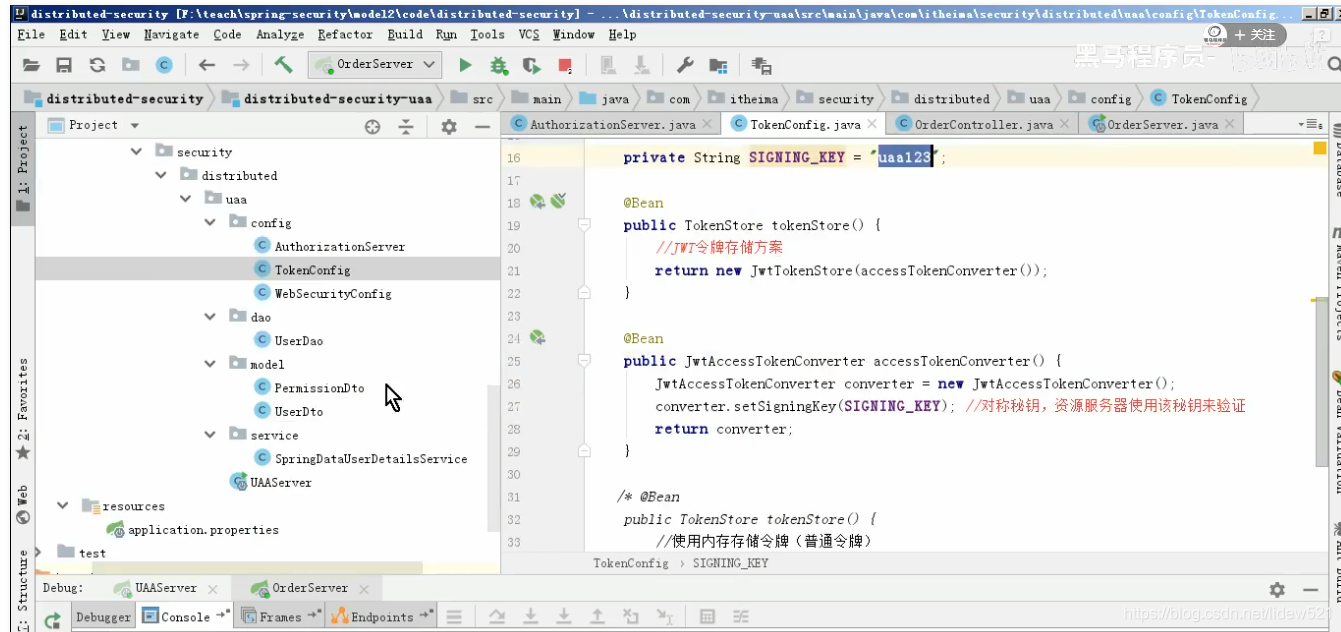Image resolution: width=1341 pixels, height=632 pixels.
Task: Open file with the folder toolbar icon
Action: (x=31, y=65)
